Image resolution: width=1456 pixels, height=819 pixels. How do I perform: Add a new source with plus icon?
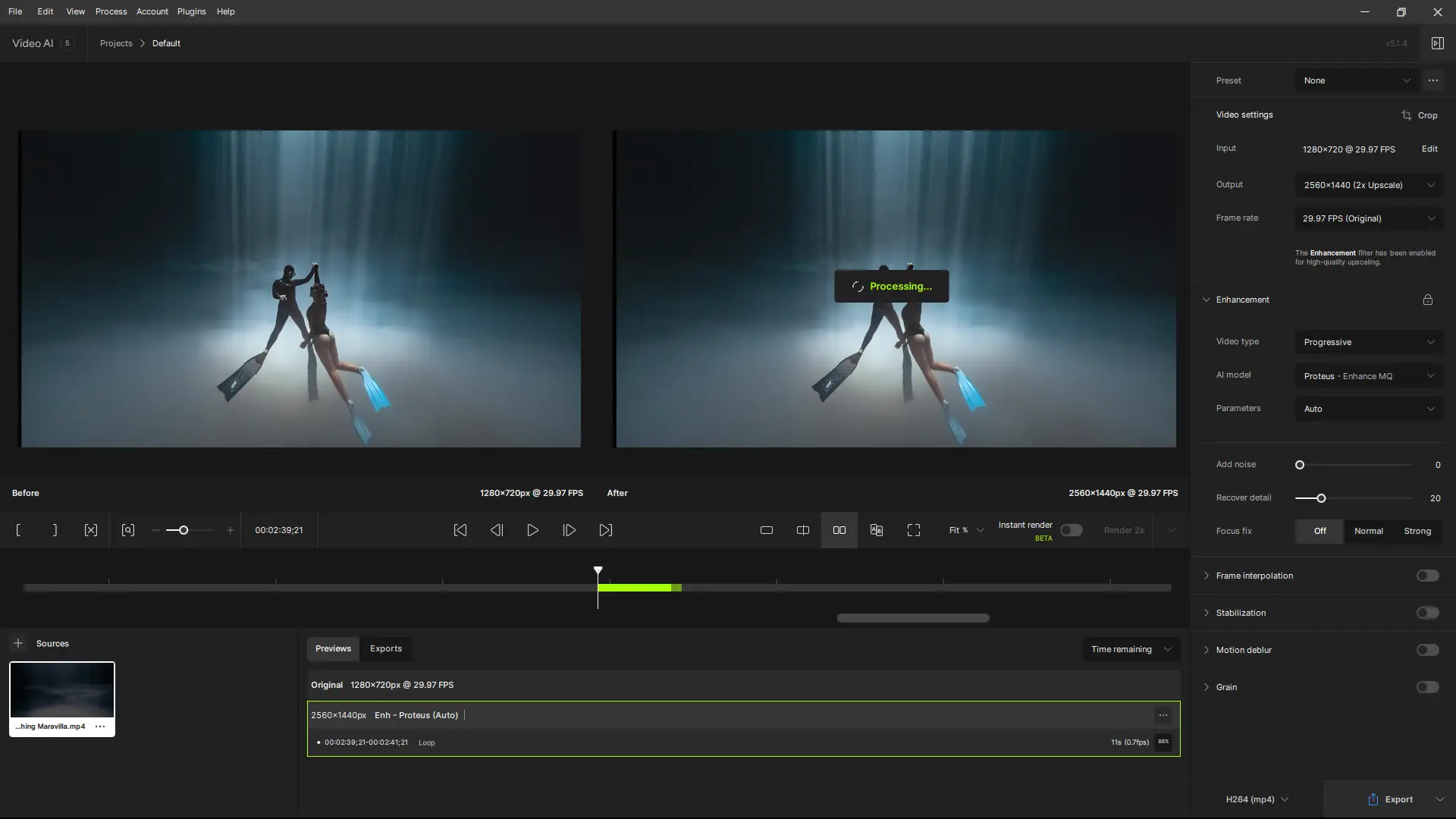click(18, 643)
